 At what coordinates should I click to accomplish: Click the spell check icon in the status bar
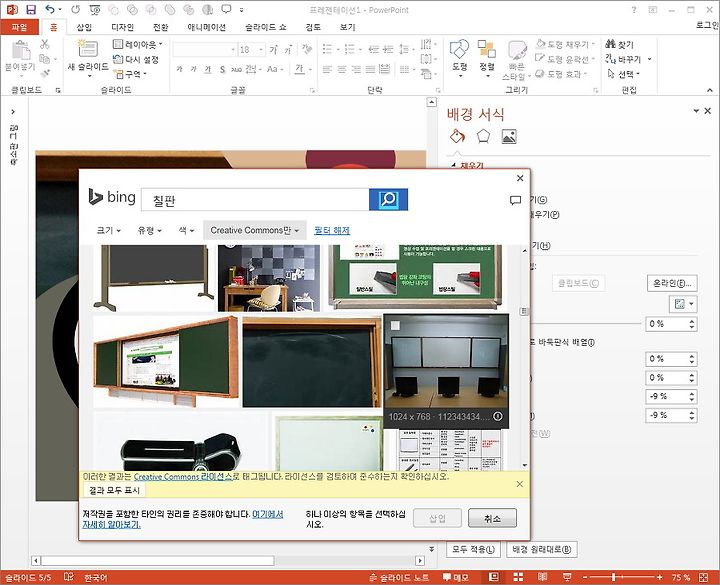click(68, 577)
